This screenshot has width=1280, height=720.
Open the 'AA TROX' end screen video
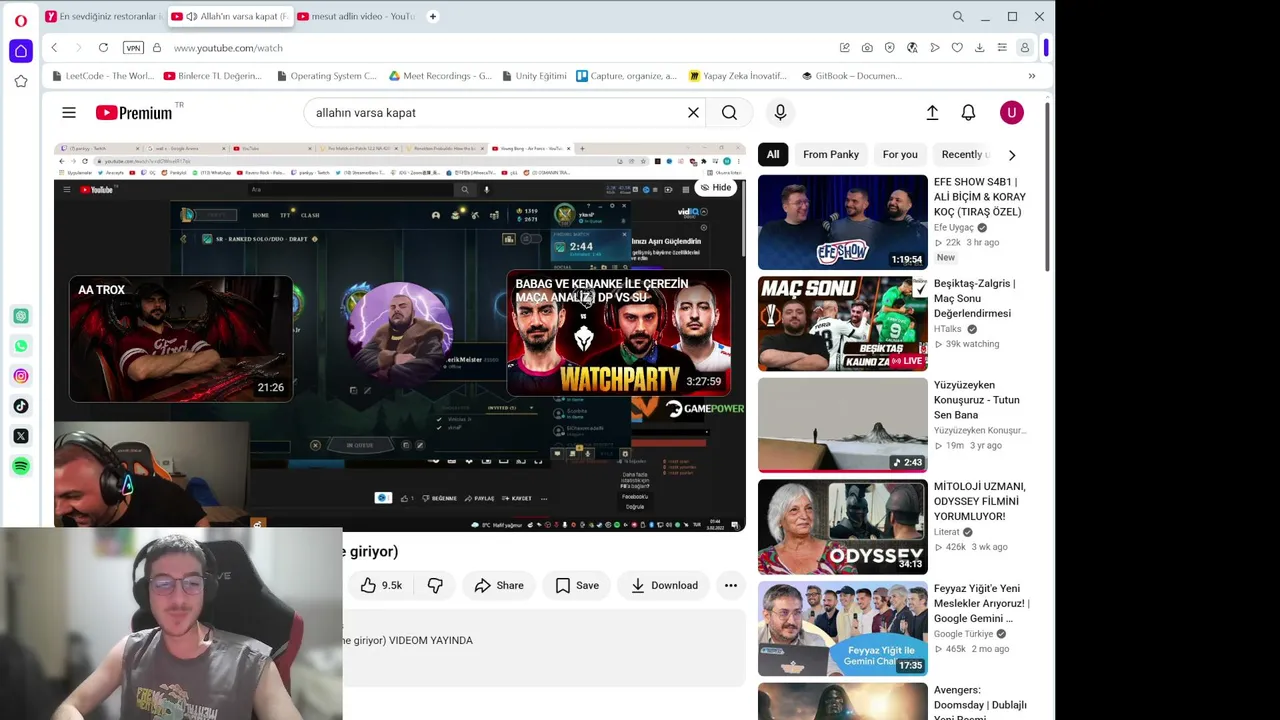click(x=181, y=339)
